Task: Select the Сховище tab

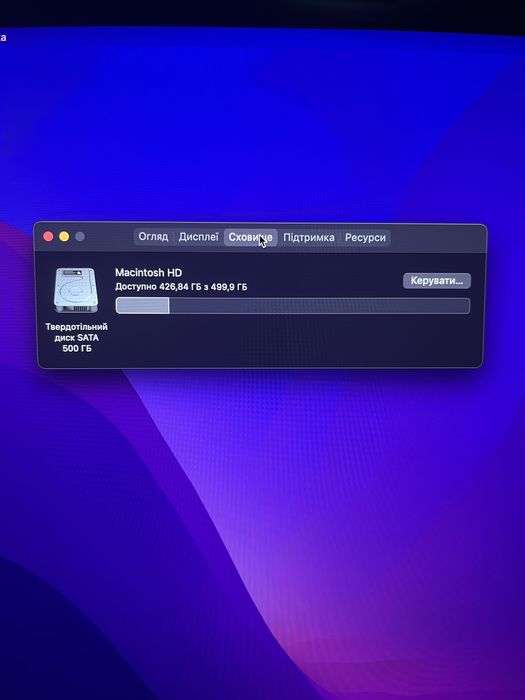Action: click(x=250, y=238)
